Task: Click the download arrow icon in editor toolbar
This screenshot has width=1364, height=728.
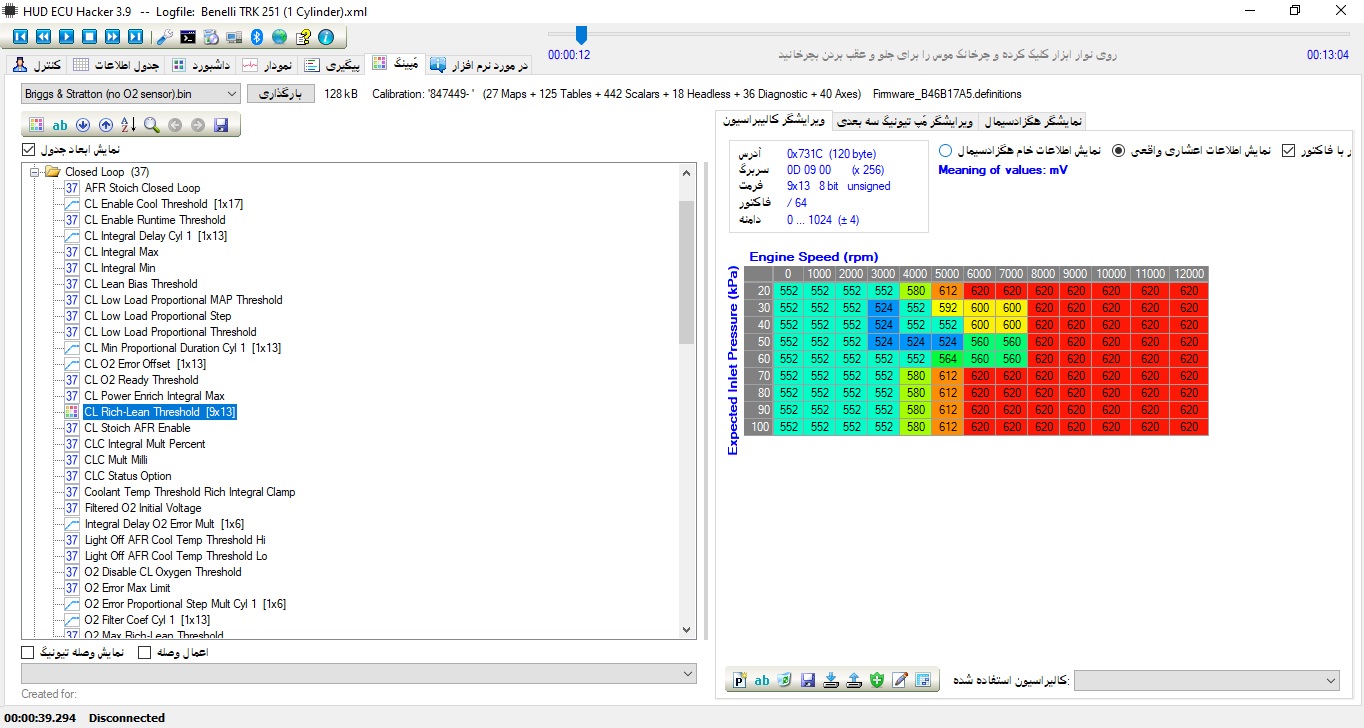Action: click(x=831, y=680)
